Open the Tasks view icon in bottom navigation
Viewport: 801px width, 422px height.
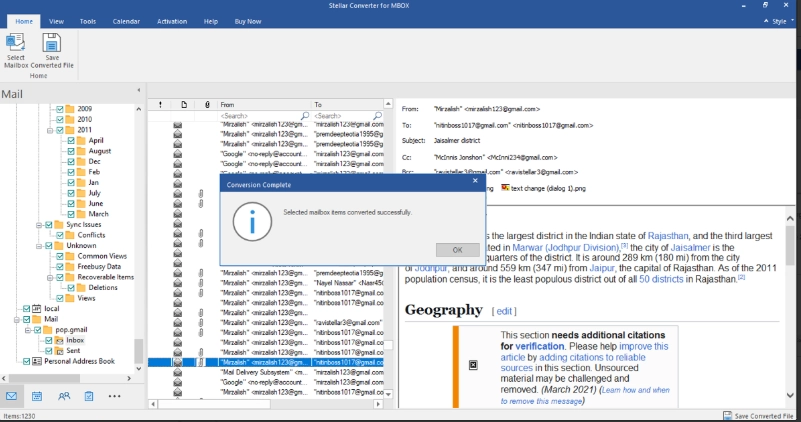[89, 396]
